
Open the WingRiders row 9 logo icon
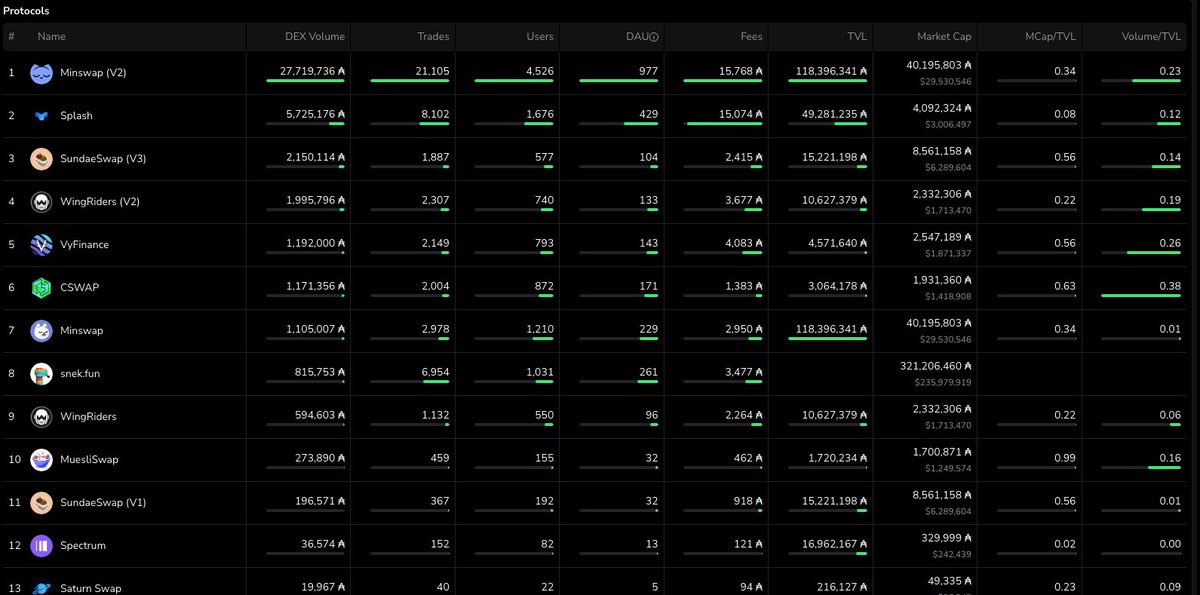coord(41,417)
